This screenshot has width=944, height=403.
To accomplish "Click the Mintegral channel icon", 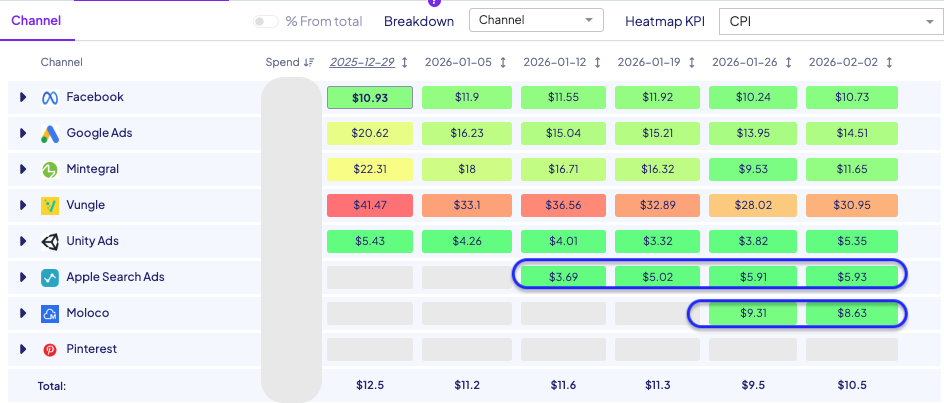I will point(50,170).
